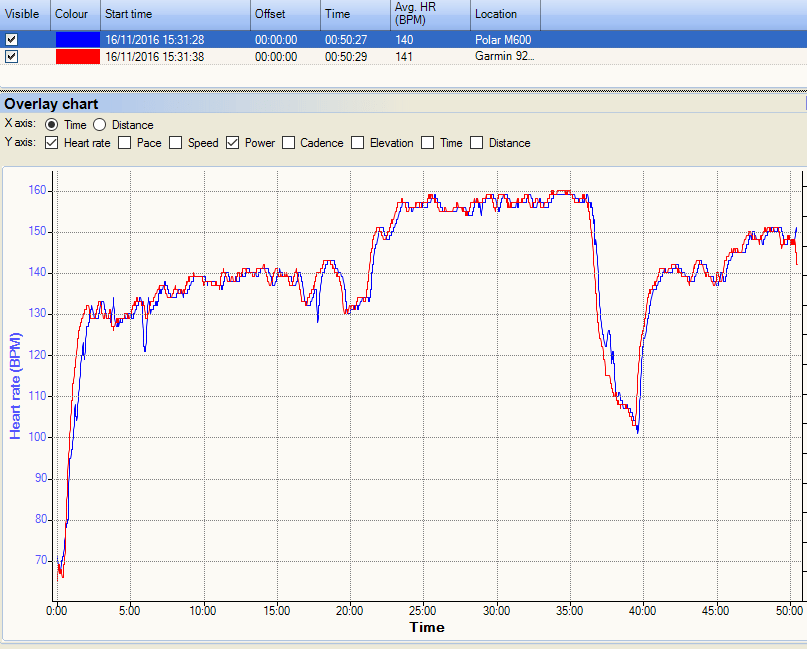Enable Cadence Y axis checkbox
The height and width of the screenshot is (649, 807).
coord(288,143)
